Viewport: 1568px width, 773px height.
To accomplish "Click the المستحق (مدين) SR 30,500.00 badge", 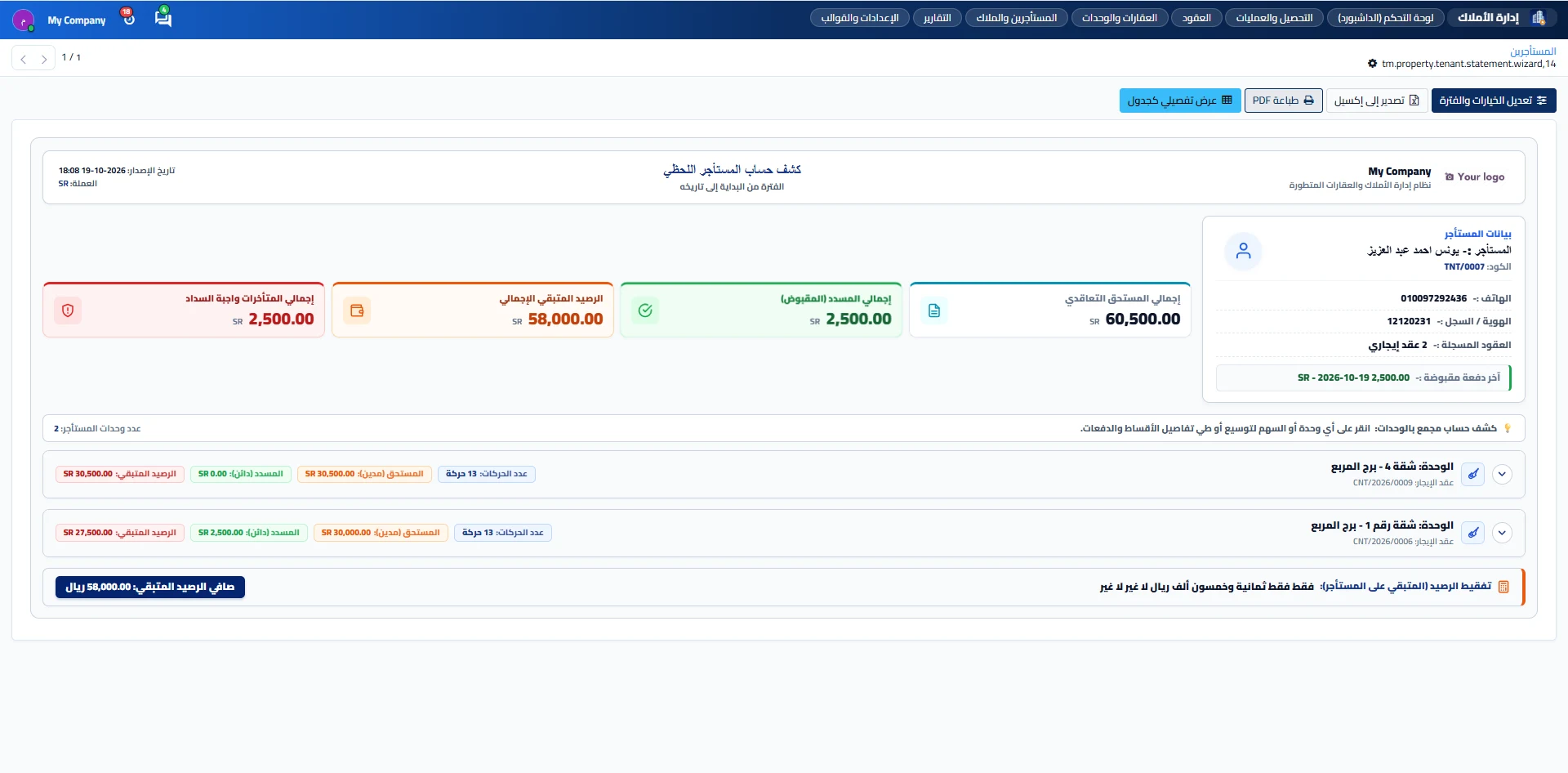I will (364, 474).
